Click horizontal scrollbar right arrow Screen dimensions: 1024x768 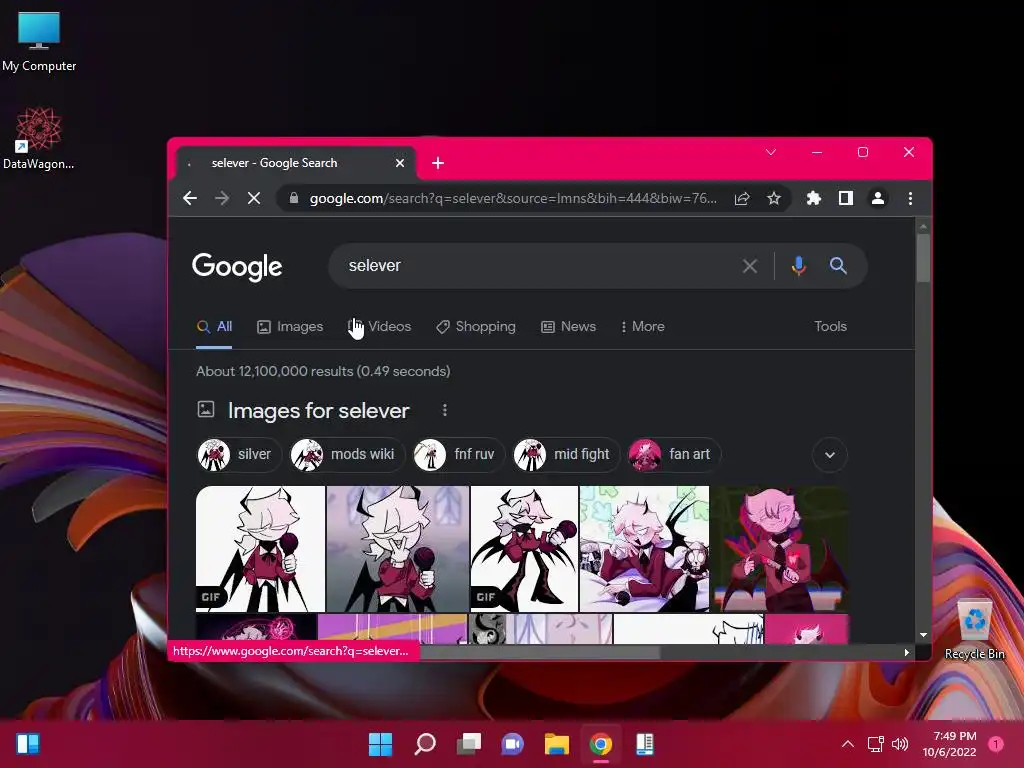point(906,652)
